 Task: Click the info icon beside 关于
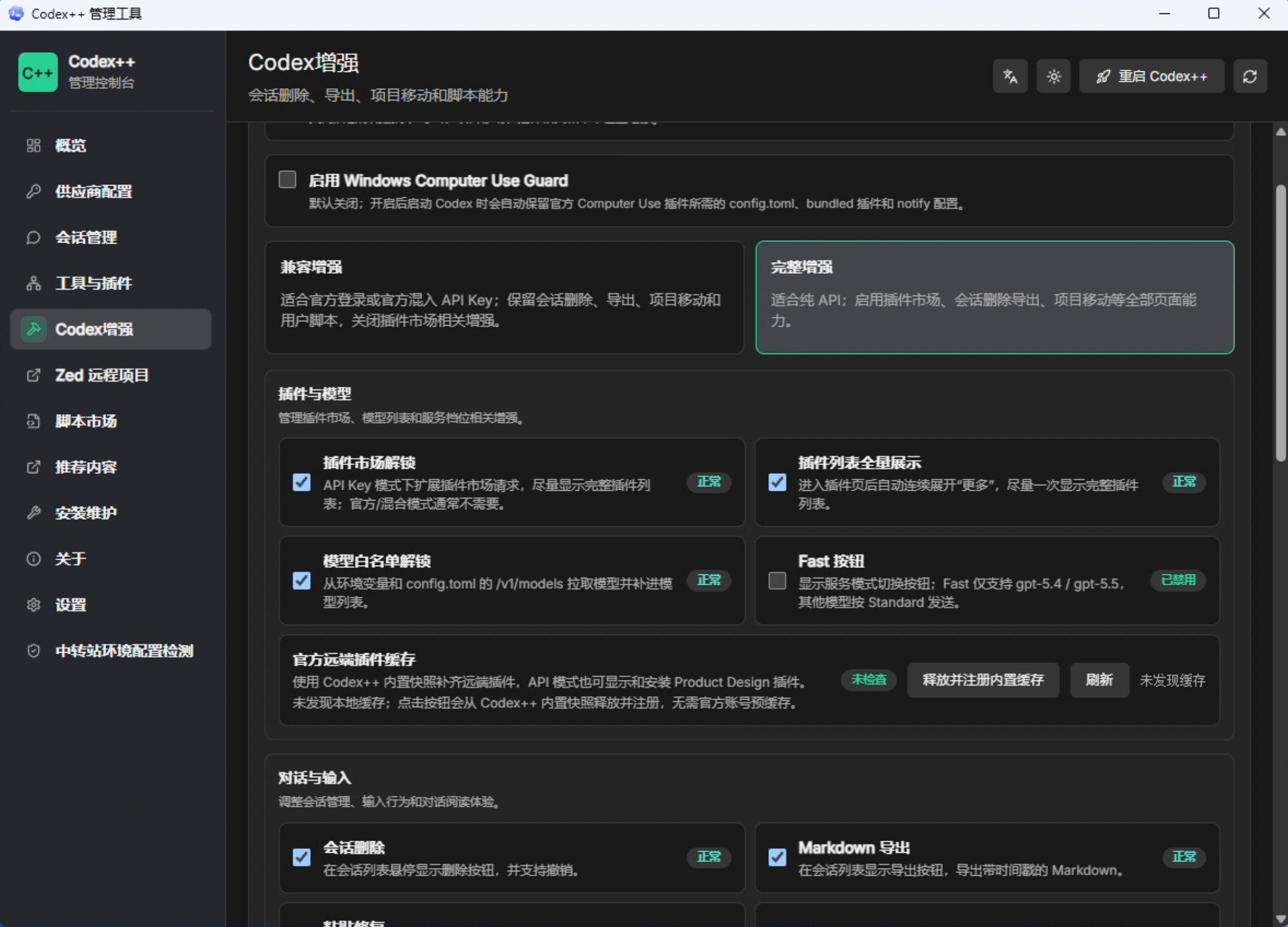(x=34, y=559)
